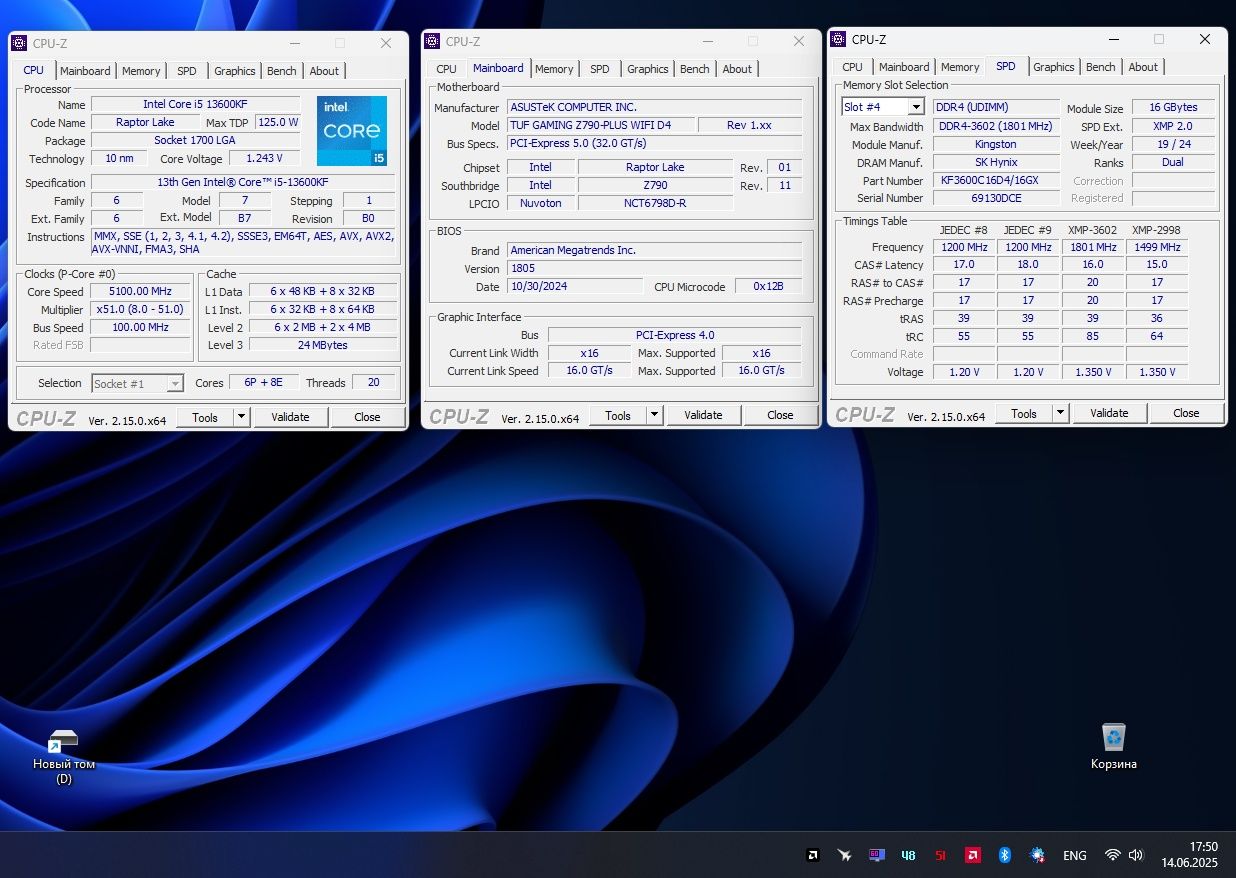Click Tools button in the Memory Slot Selection window
Viewport: 1236px width, 878px height.
(1024, 413)
